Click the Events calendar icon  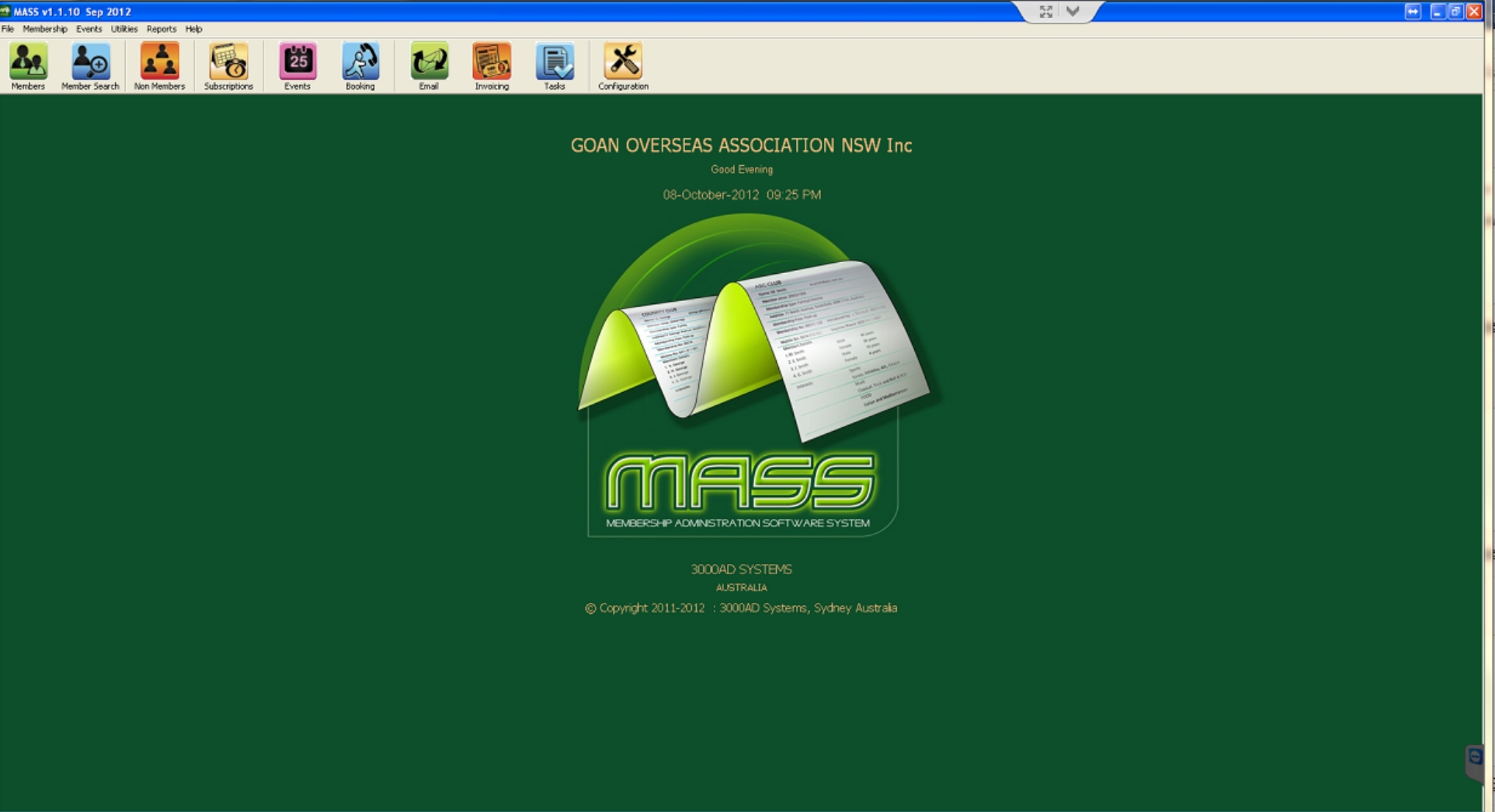(x=297, y=62)
